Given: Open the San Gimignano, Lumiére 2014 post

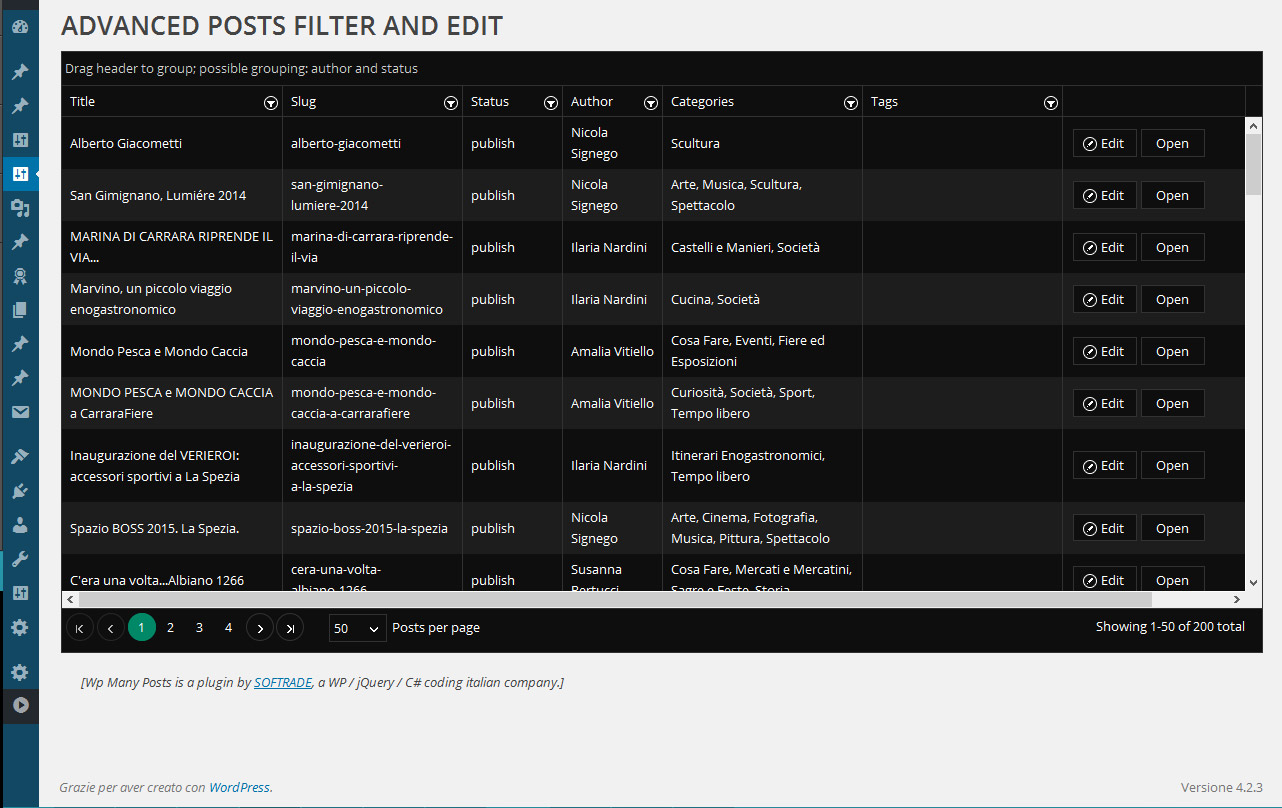Looking at the screenshot, I should tap(1172, 195).
